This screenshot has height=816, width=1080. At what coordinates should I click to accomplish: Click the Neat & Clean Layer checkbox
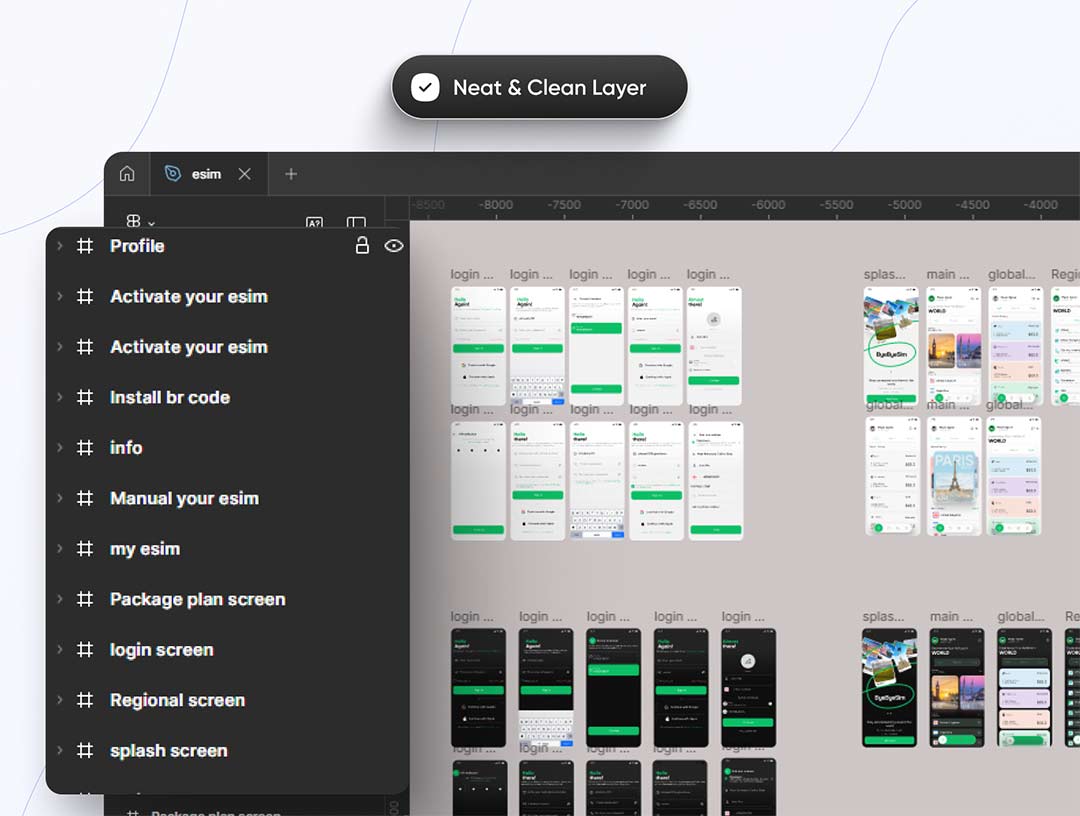point(426,88)
